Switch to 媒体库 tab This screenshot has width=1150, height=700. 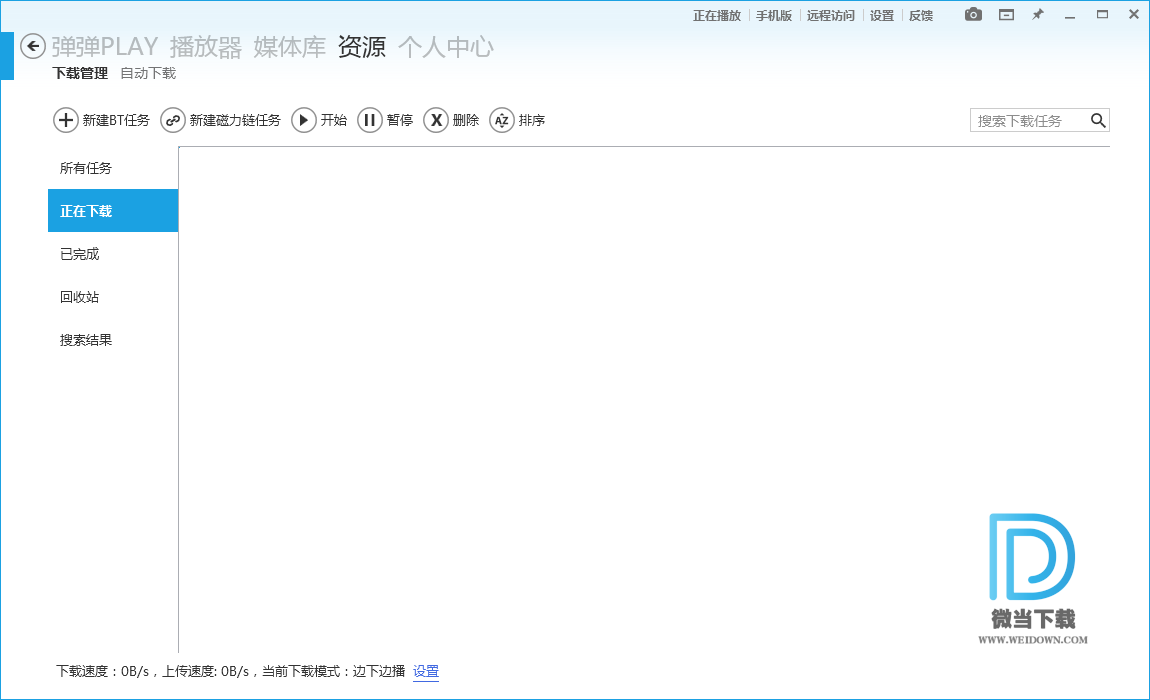(x=290, y=47)
